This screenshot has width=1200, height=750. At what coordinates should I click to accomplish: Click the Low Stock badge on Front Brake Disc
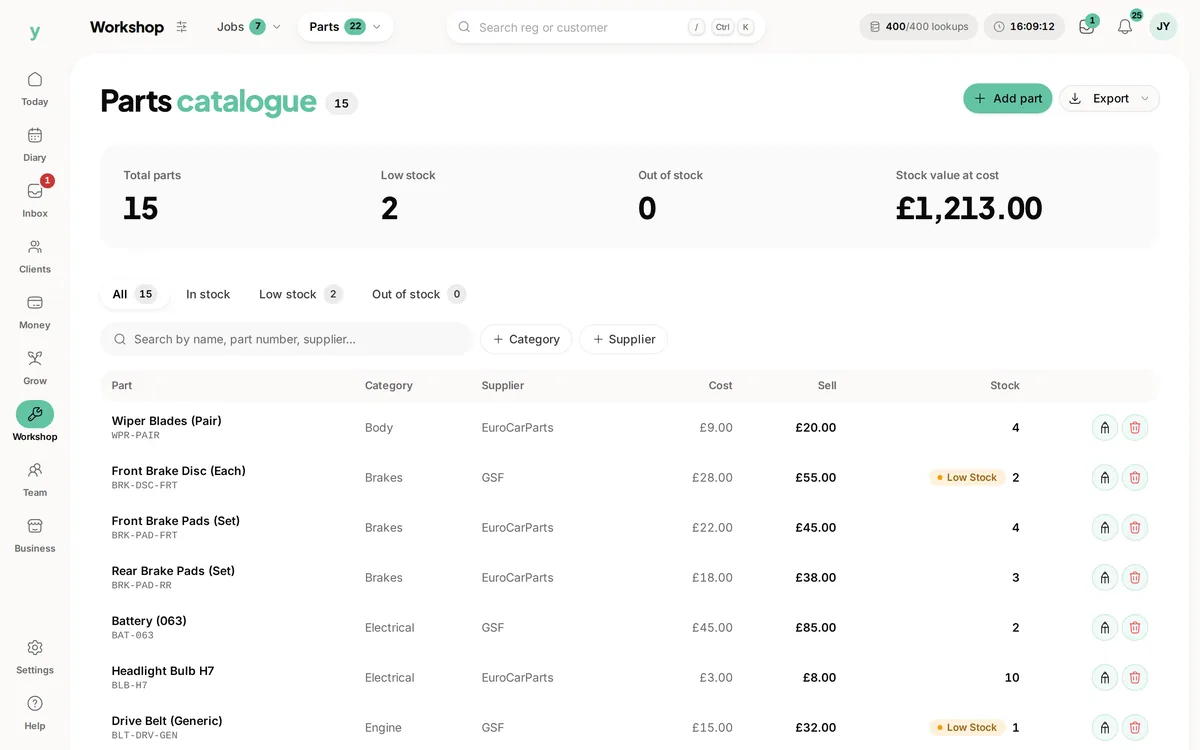pyautogui.click(x=967, y=478)
